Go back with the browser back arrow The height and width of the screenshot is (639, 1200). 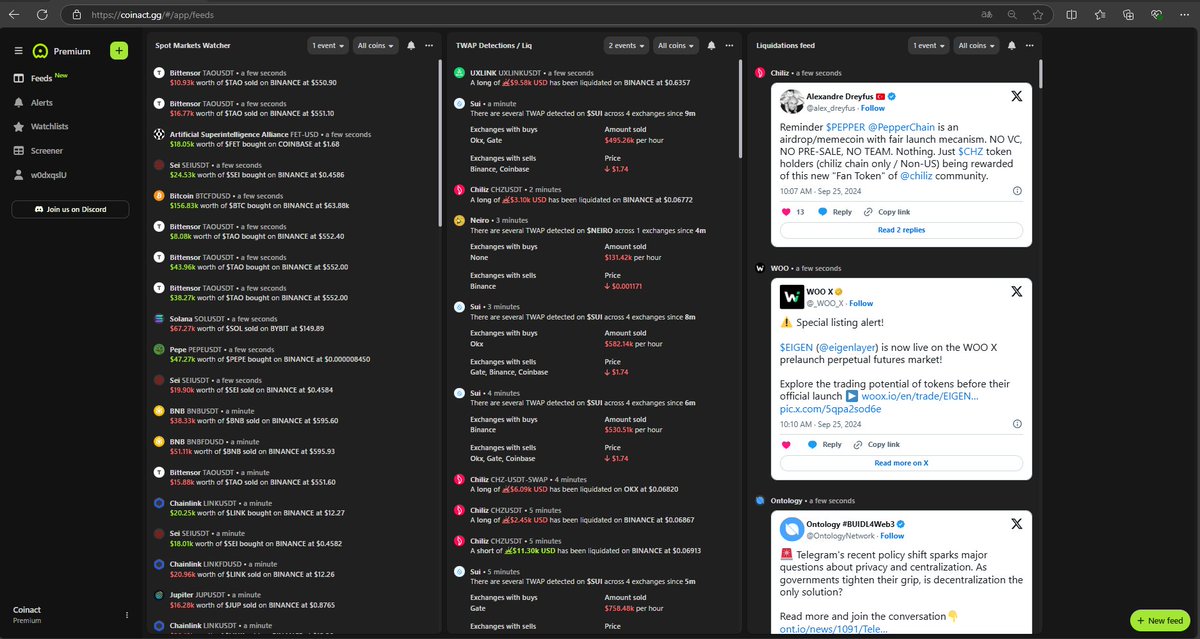pos(15,15)
